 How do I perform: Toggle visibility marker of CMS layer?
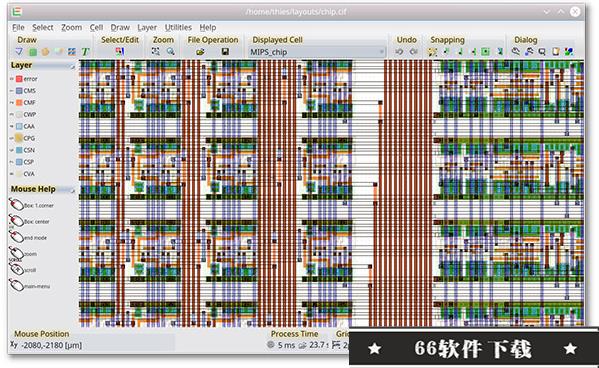click(12, 91)
